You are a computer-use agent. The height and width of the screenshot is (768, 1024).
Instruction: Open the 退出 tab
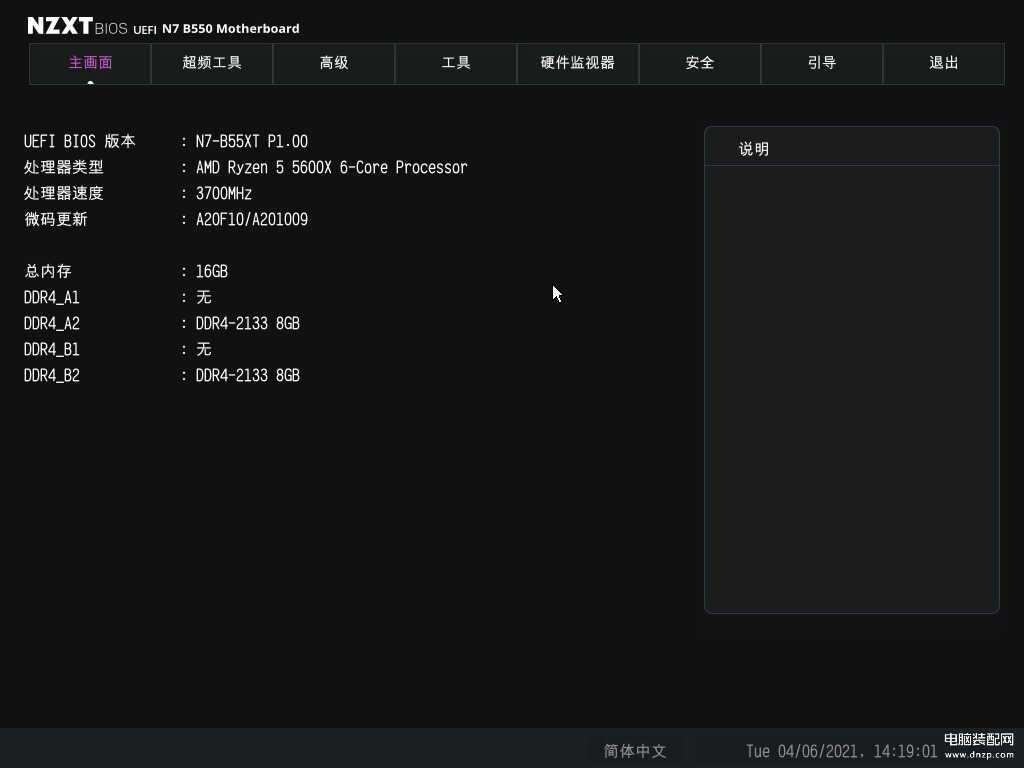(944, 63)
